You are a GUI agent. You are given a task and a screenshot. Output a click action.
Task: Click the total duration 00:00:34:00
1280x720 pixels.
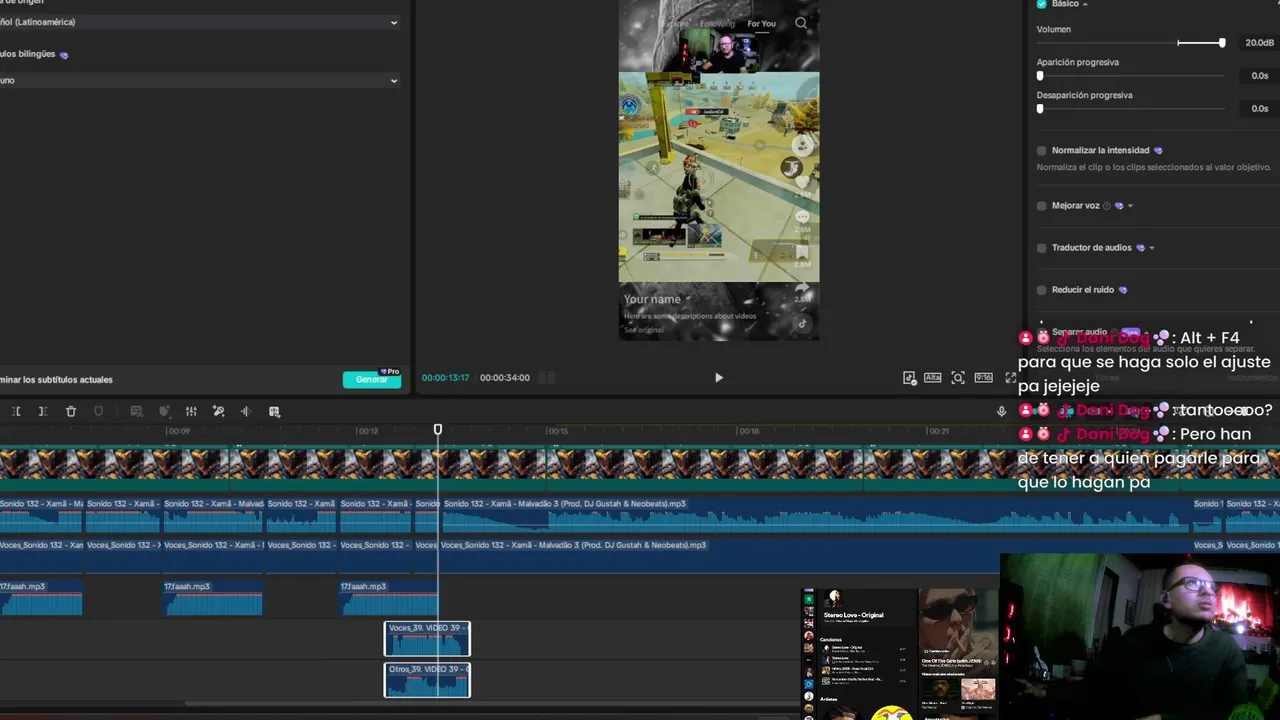tap(505, 378)
